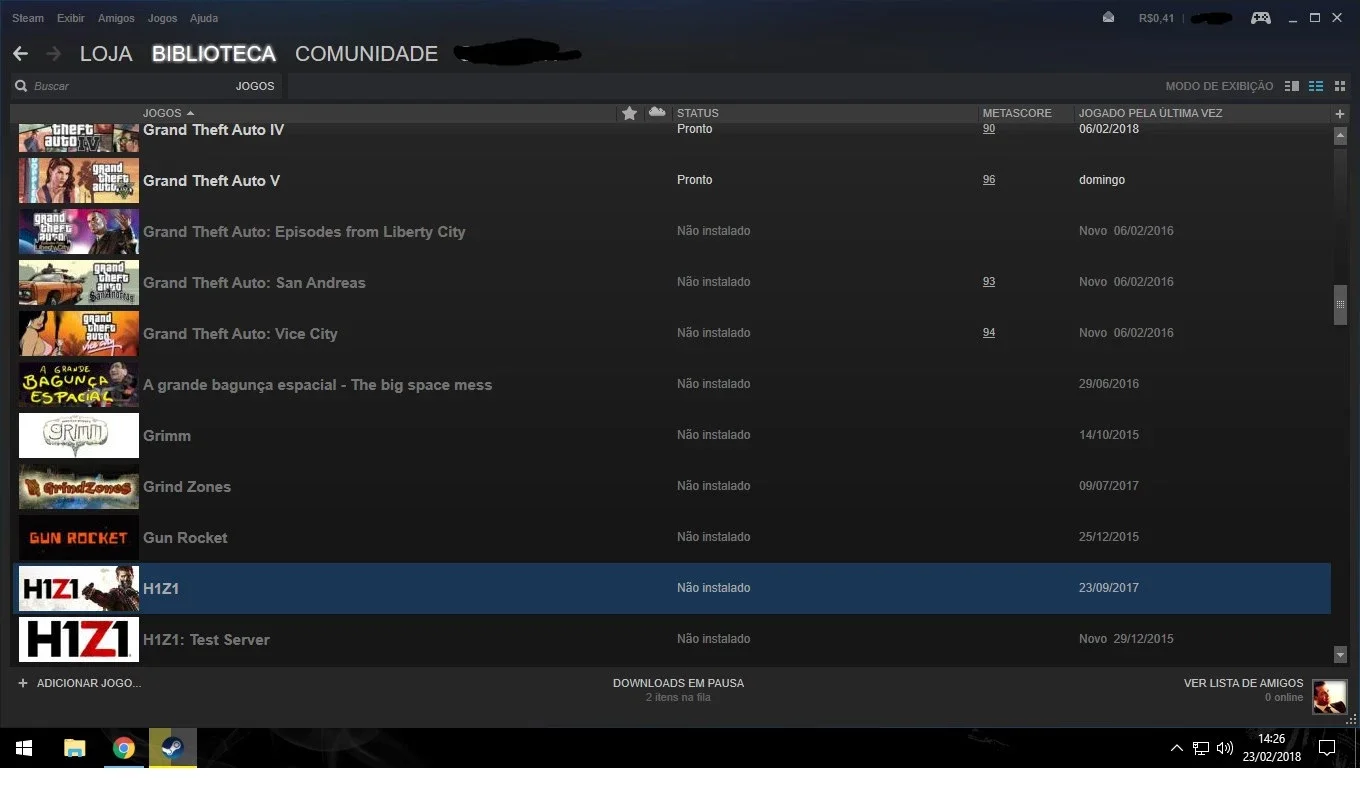
Task: Select A grande bagunça espacial row
Action: [672, 385]
